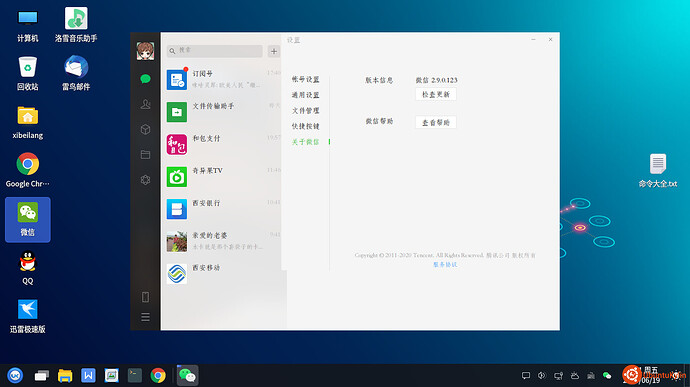Focus the WeChat search field
Screen dimensions: 690x387
point(215,51)
